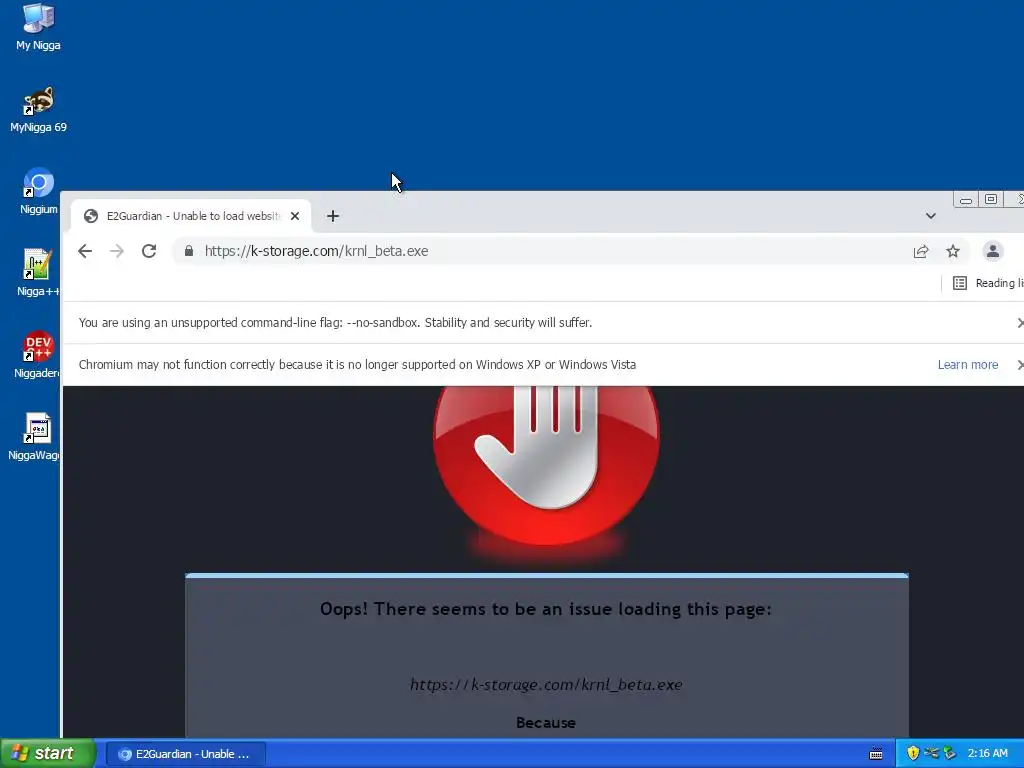Open the security shield tray icon
This screenshot has width=1024, height=768.
[913, 753]
